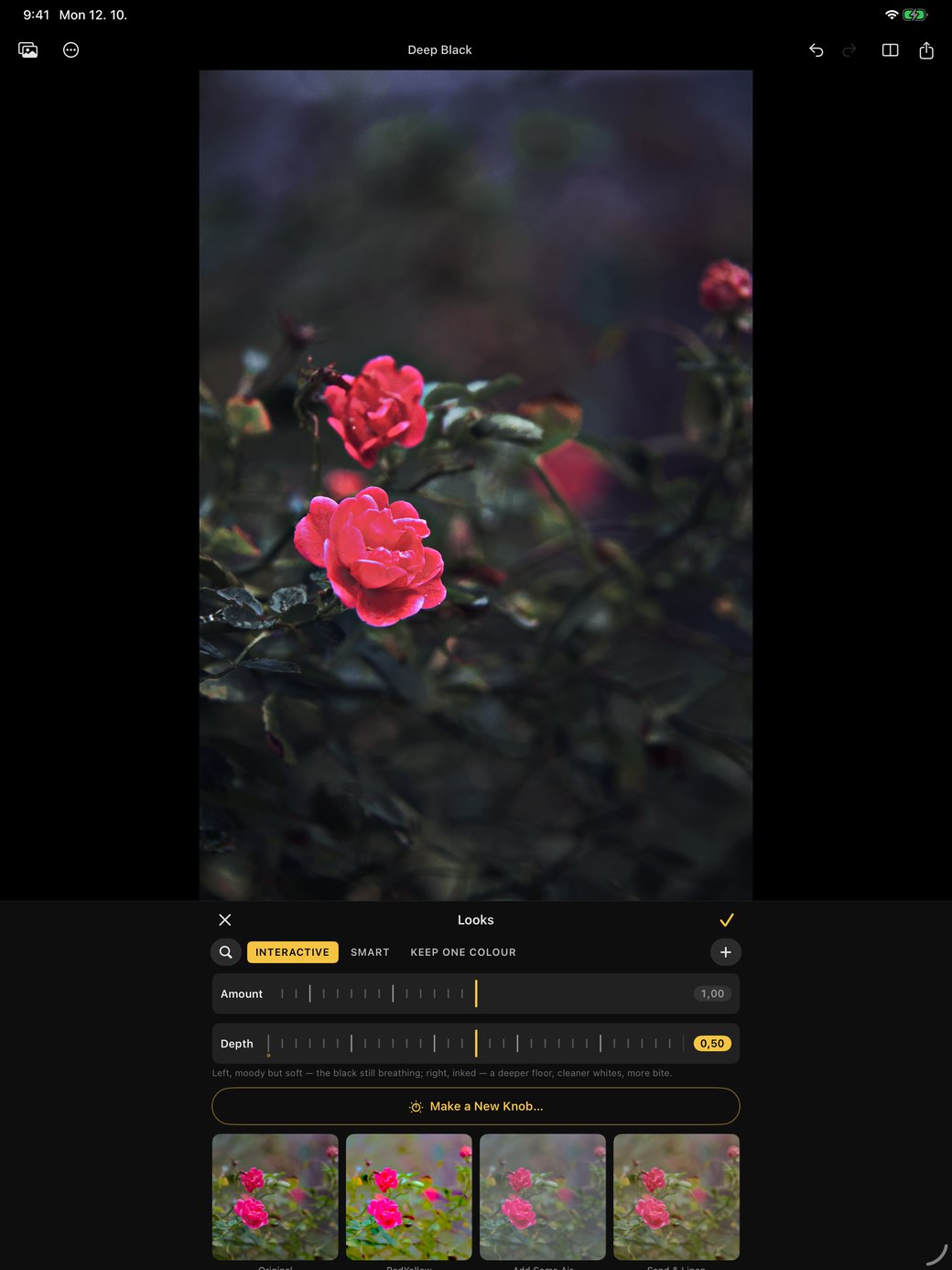Screen dimensions: 952x1270
Task: Select the second look thumbnail, RedYellow
Action: pos(409,1197)
